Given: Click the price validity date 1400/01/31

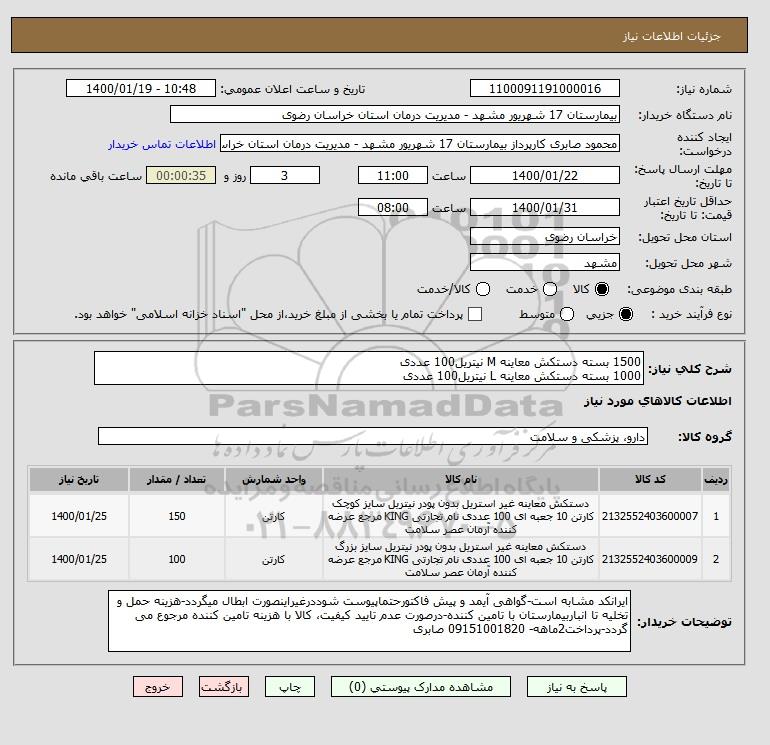Looking at the screenshot, I should coord(545,207).
